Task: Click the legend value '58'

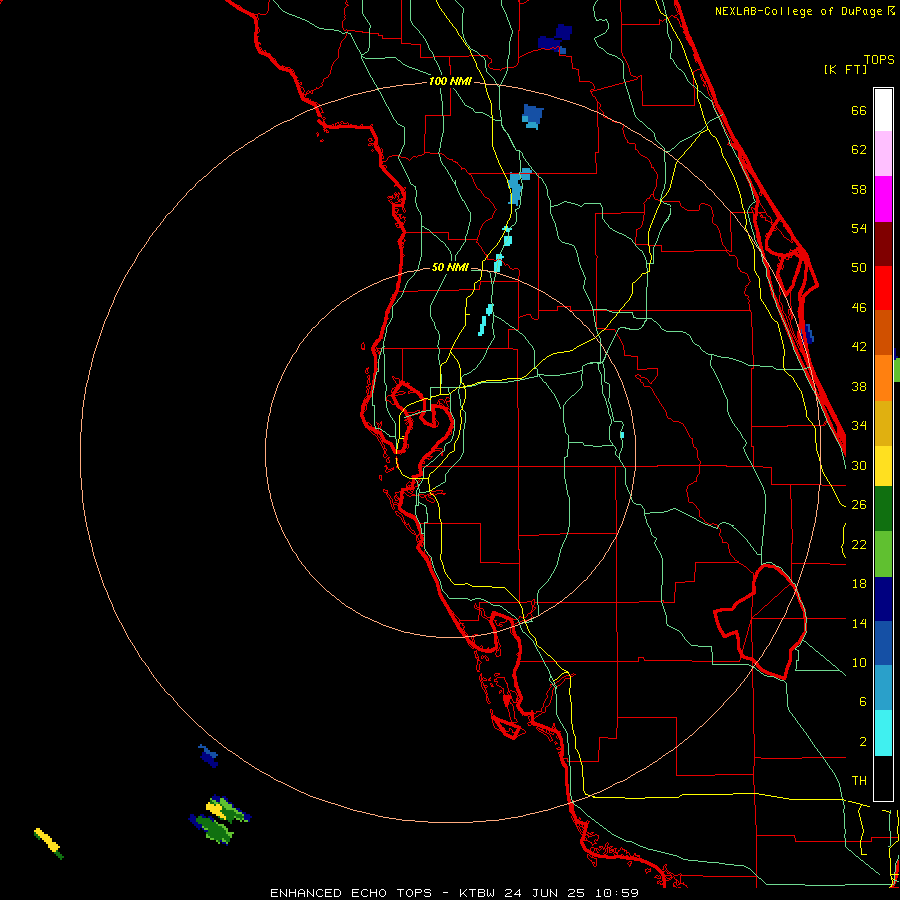Action: [x=859, y=189]
